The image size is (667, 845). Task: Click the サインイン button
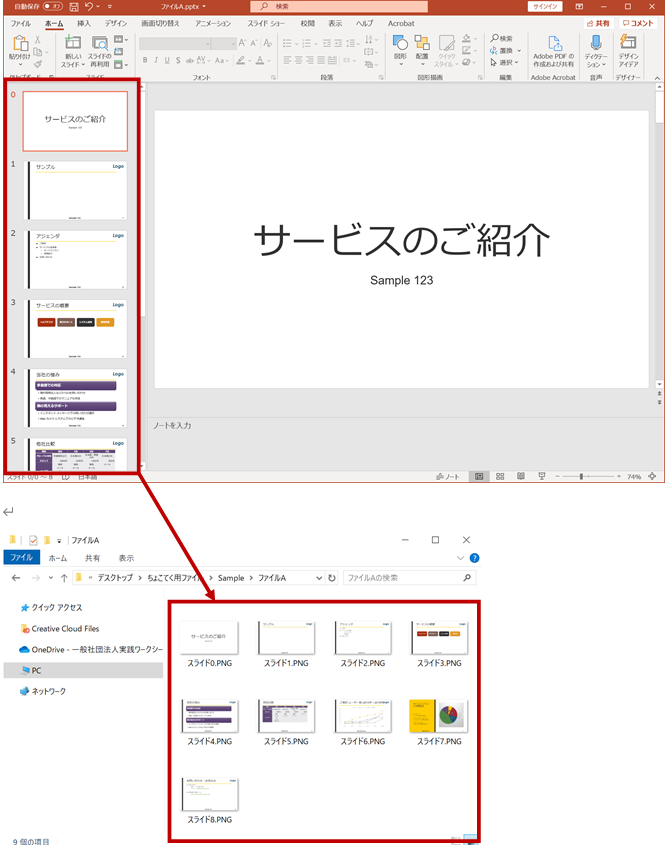(544, 6)
